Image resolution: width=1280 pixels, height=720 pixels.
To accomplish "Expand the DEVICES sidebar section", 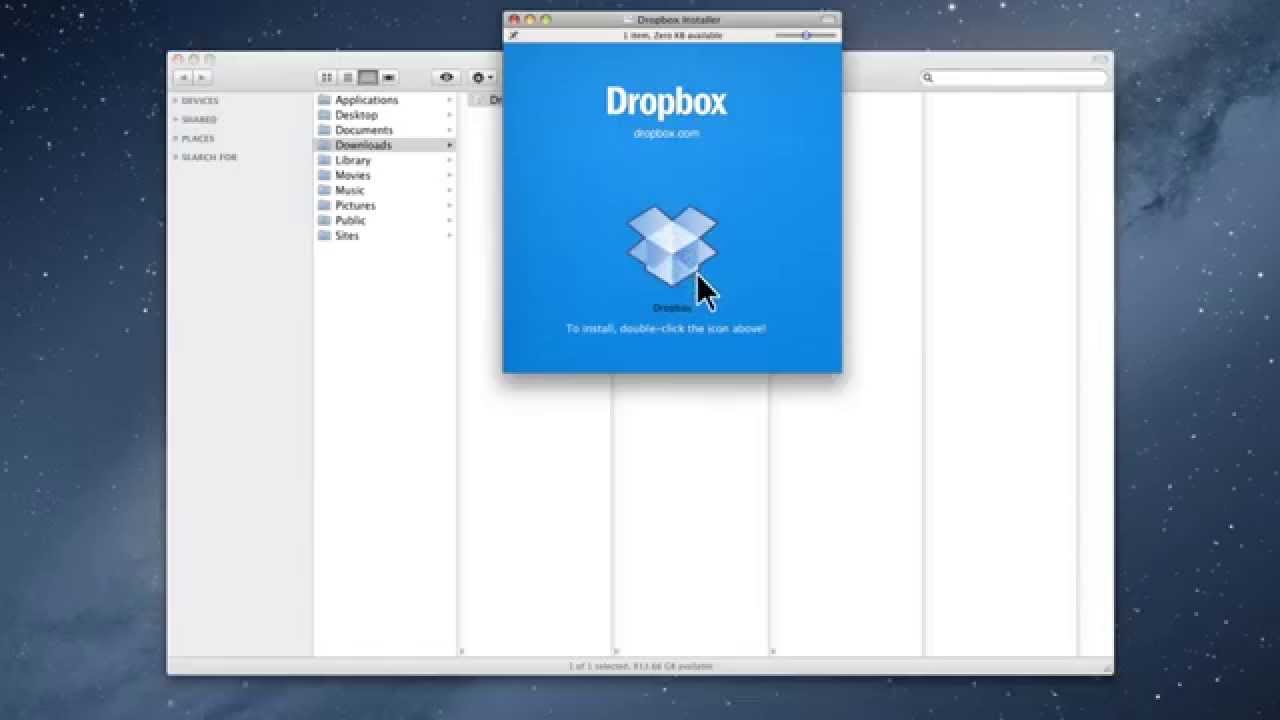I will coord(175,101).
